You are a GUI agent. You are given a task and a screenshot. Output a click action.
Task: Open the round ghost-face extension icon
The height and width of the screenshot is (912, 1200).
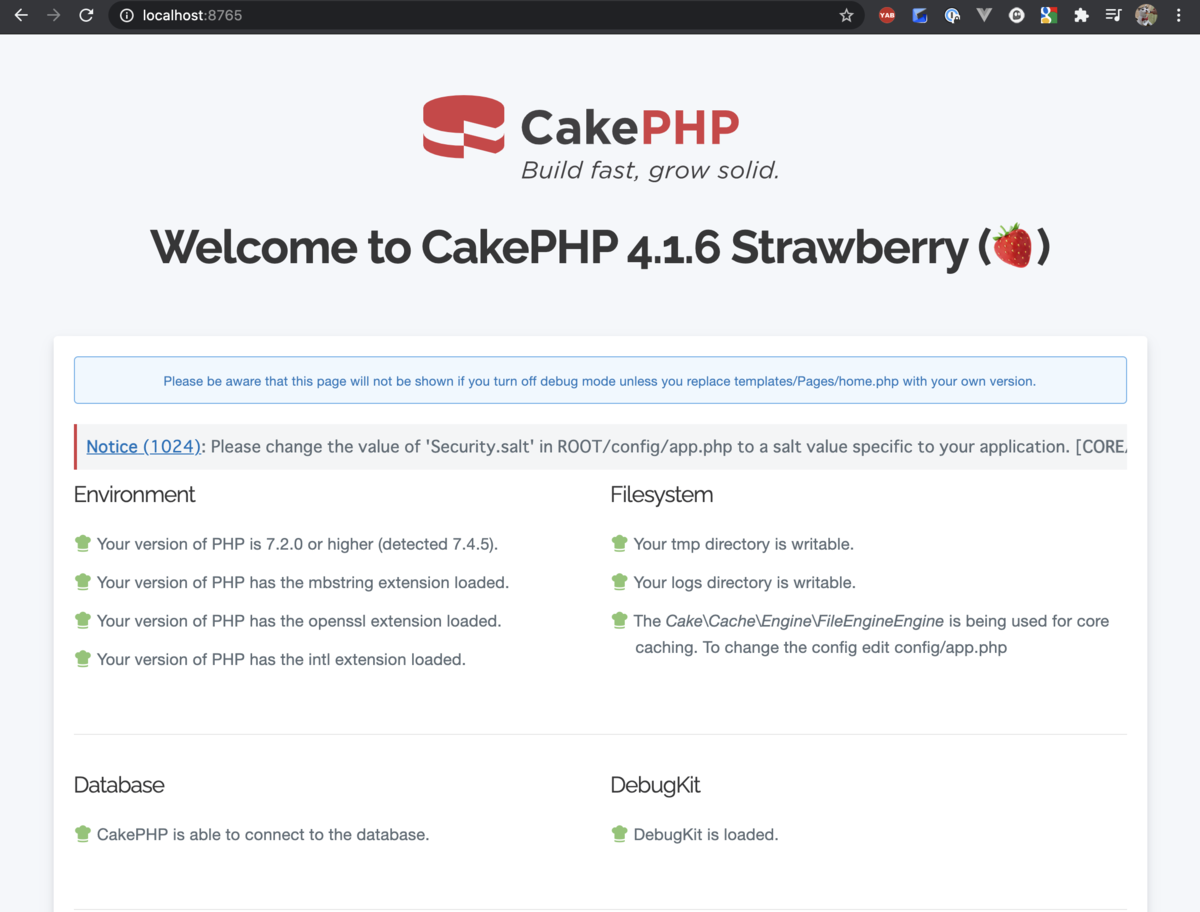point(1016,15)
